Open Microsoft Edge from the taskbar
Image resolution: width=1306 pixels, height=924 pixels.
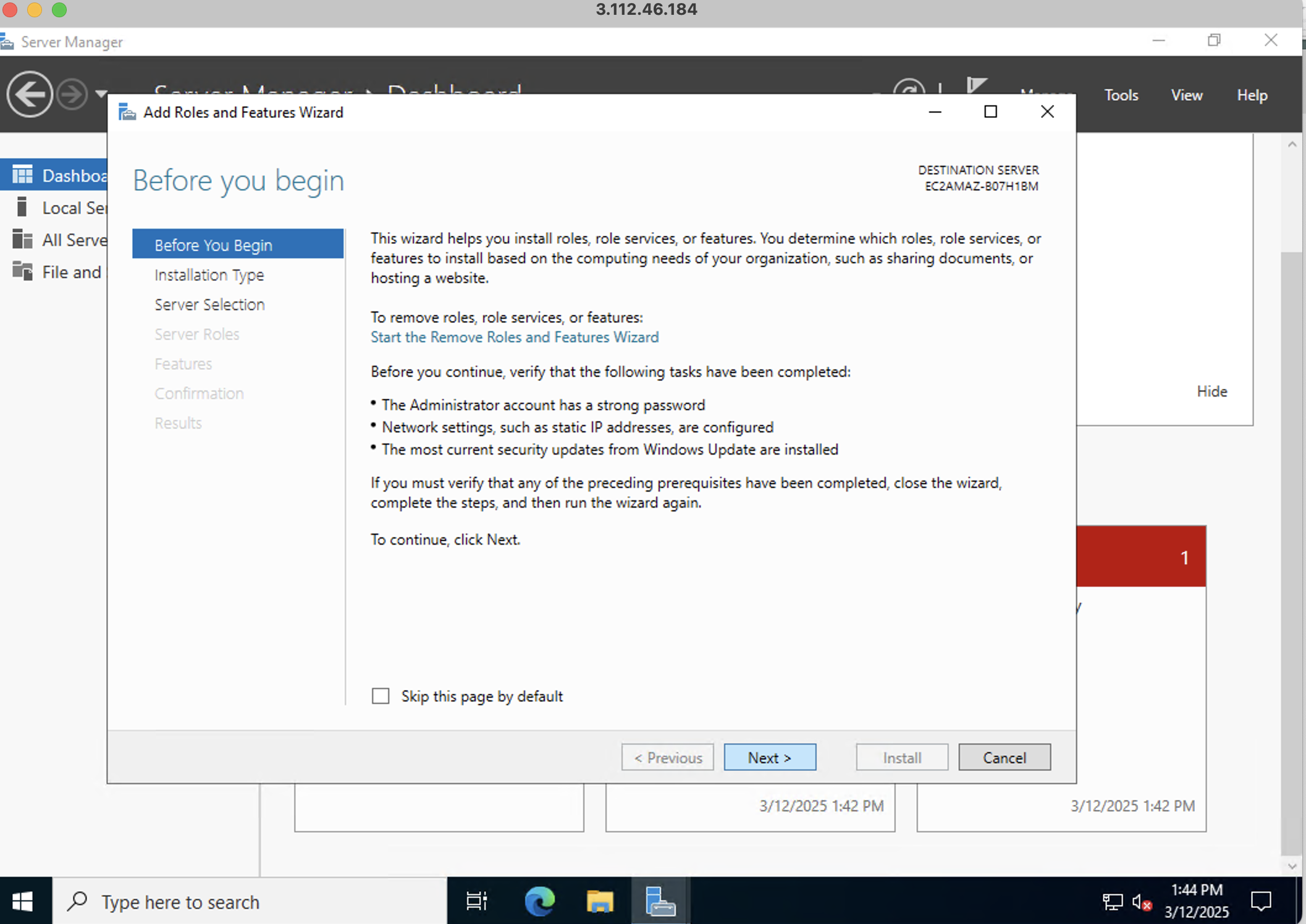(539, 901)
